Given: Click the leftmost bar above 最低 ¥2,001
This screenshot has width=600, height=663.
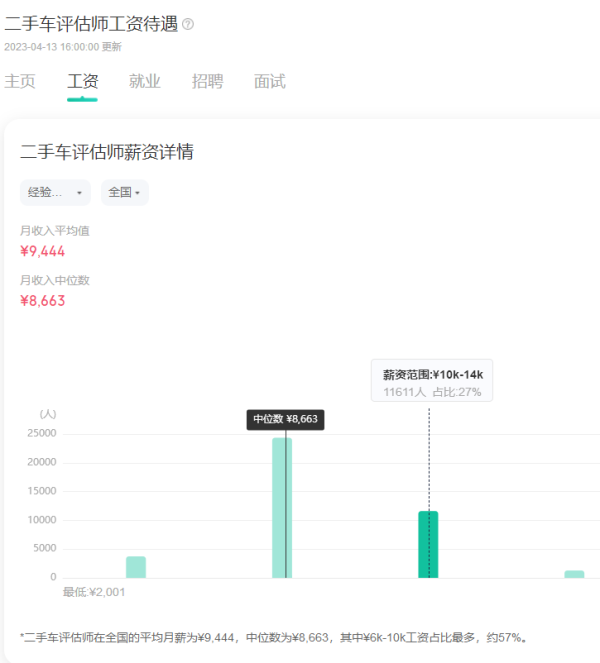Looking at the screenshot, I should [x=136, y=567].
